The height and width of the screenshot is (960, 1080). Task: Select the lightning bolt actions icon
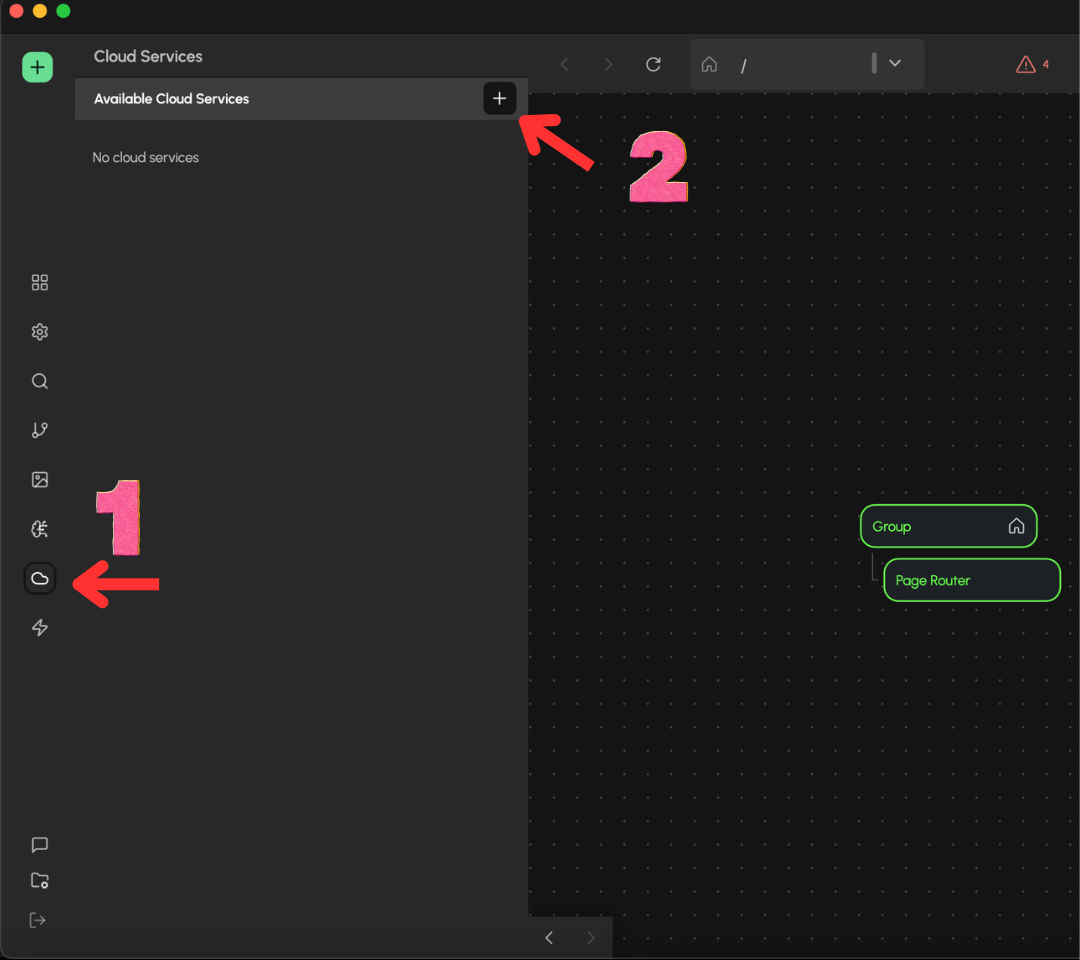pyautogui.click(x=40, y=627)
